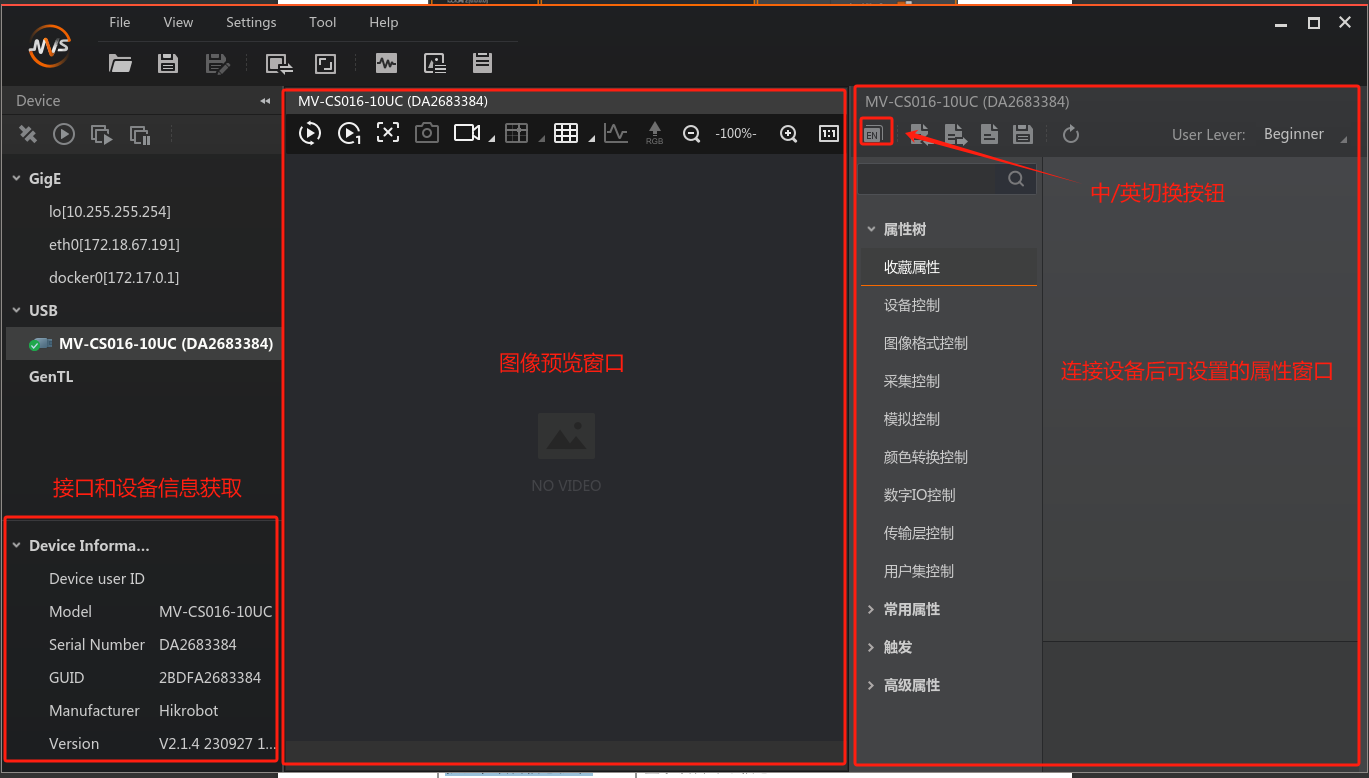Viewport: 1369px width, 778px height.
Task: Click the zoom in magnifier icon
Action: 789,134
